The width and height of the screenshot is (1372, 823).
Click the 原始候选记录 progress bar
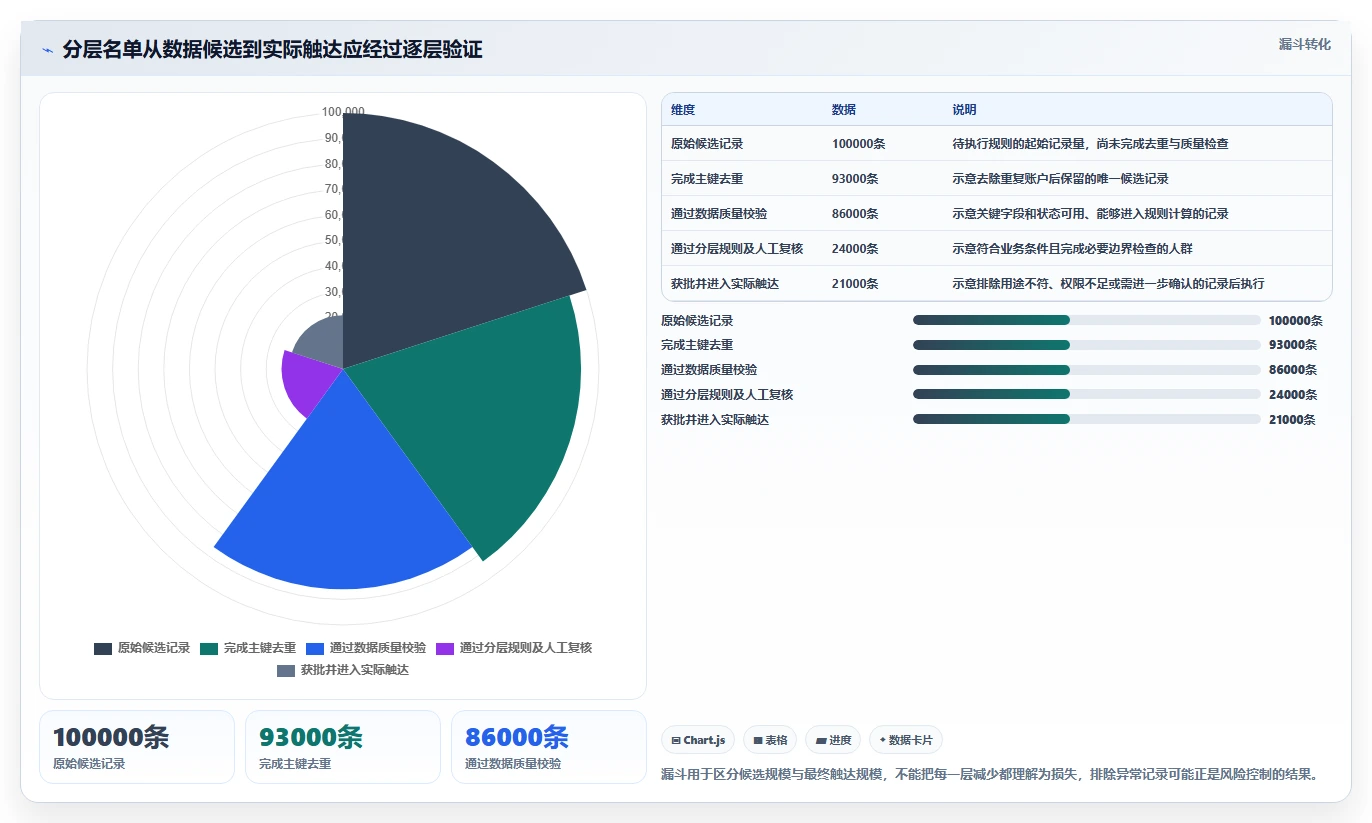(x=1086, y=320)
